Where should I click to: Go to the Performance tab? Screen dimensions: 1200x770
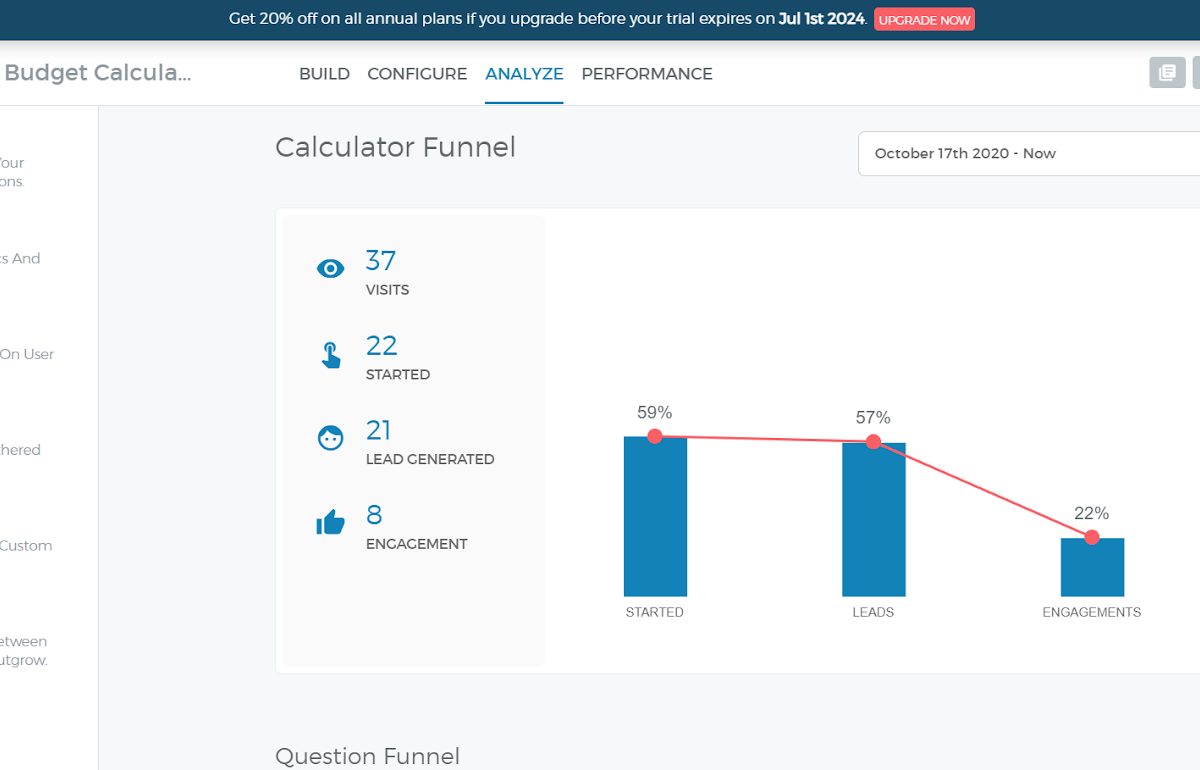point(647,74)
